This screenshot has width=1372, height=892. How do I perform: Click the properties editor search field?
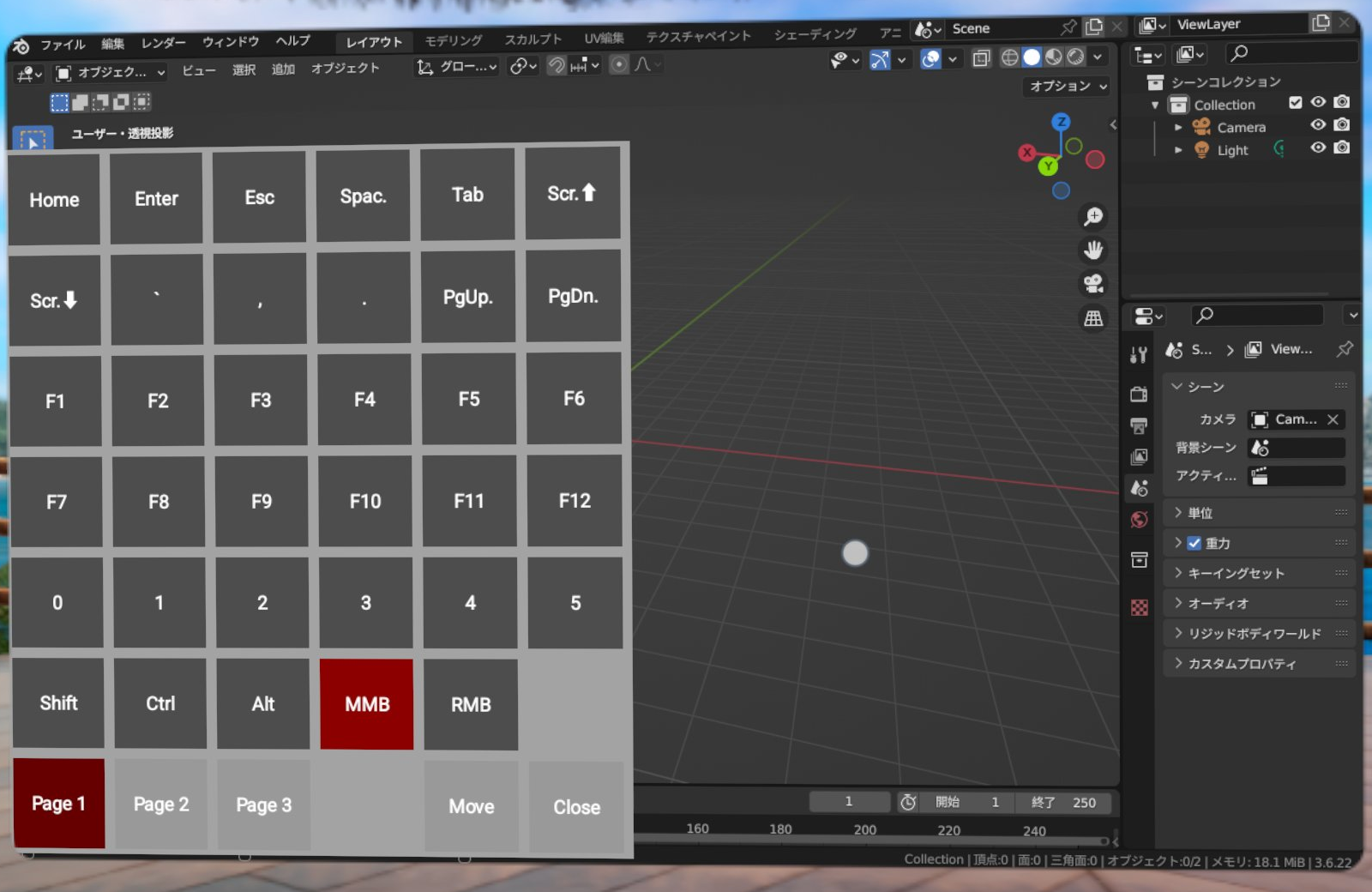[x=1257, y=315]
